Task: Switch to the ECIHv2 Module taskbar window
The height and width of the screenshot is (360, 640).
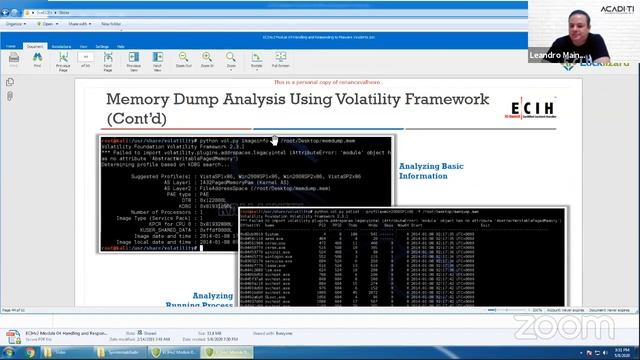Action: coord(174,352)
